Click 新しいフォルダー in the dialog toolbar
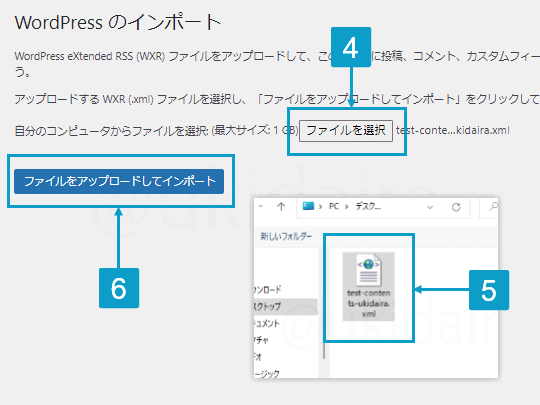Screen dimensions: 540x405 click(x=286, y=236)
